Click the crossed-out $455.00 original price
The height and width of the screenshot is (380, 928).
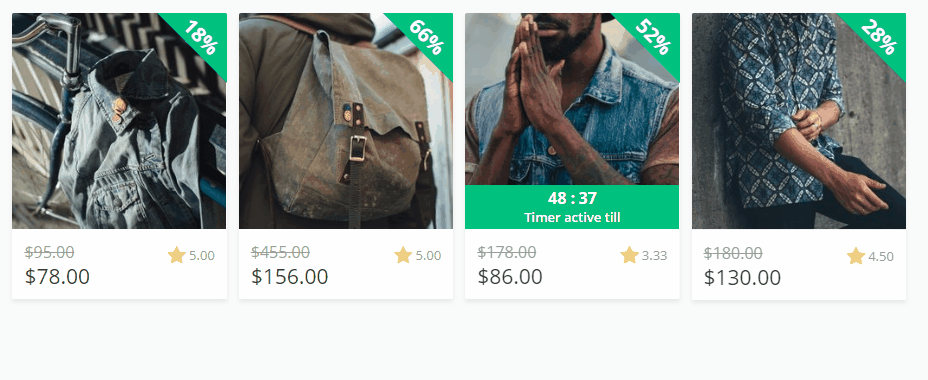281,252
